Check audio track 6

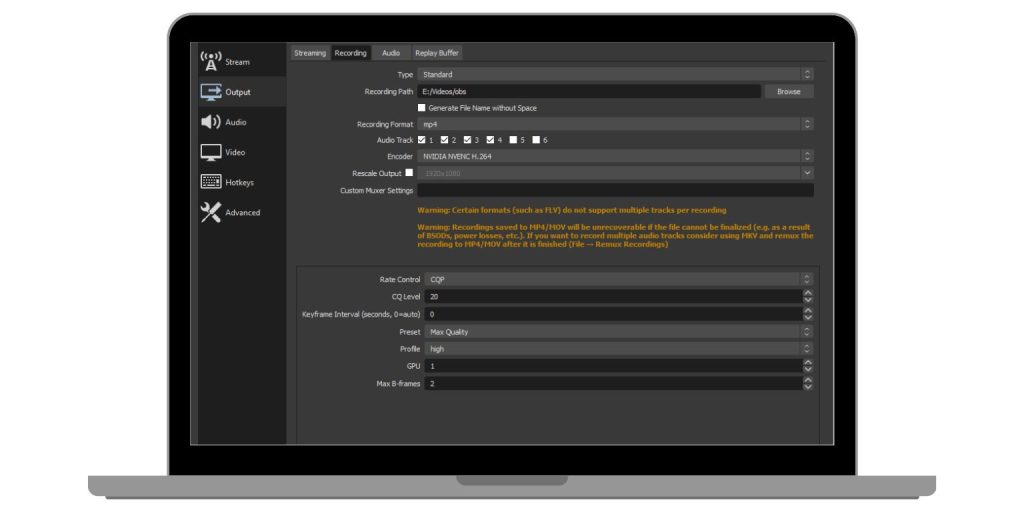[536, 140]
